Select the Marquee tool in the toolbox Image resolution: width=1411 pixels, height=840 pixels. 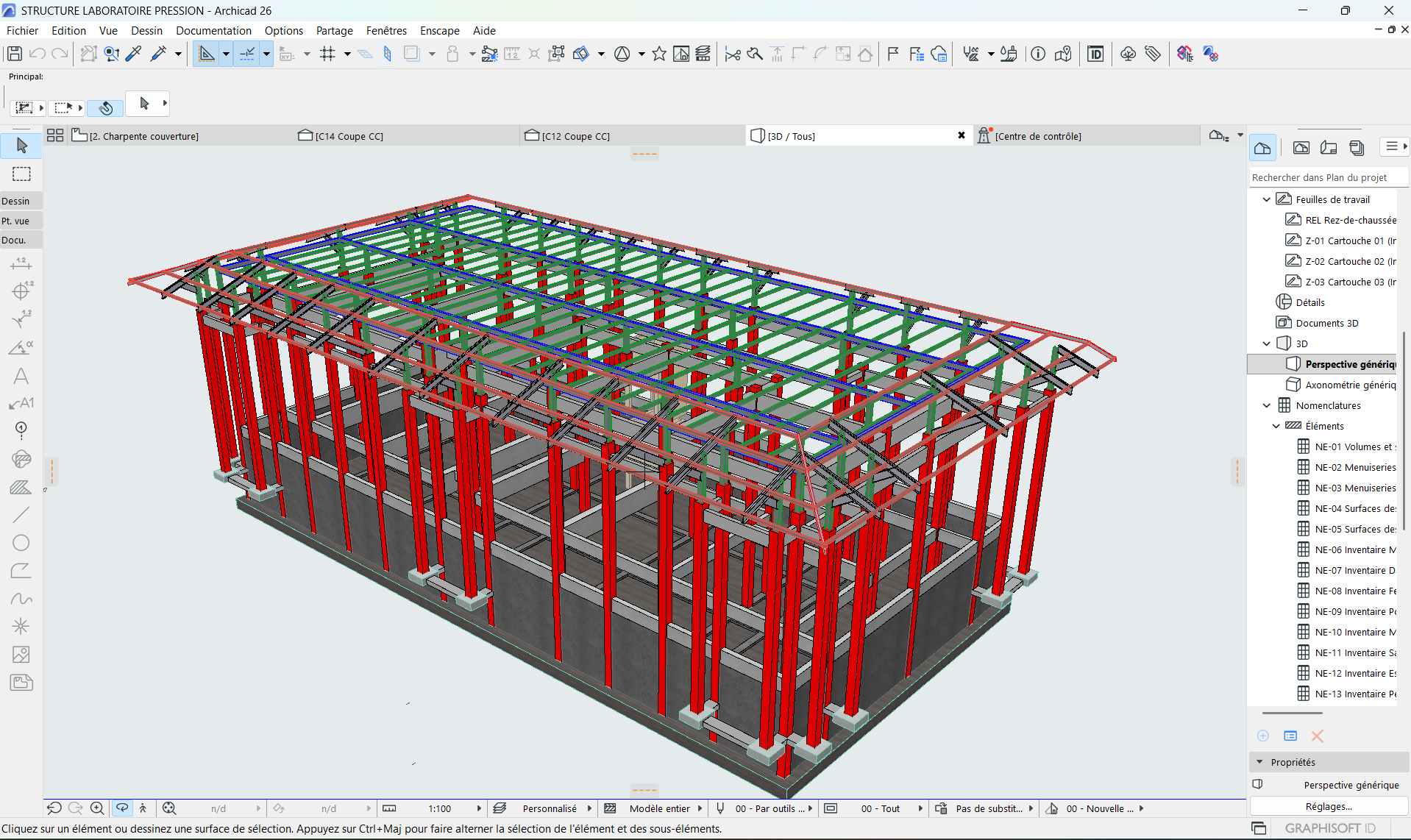pos(21,174)
